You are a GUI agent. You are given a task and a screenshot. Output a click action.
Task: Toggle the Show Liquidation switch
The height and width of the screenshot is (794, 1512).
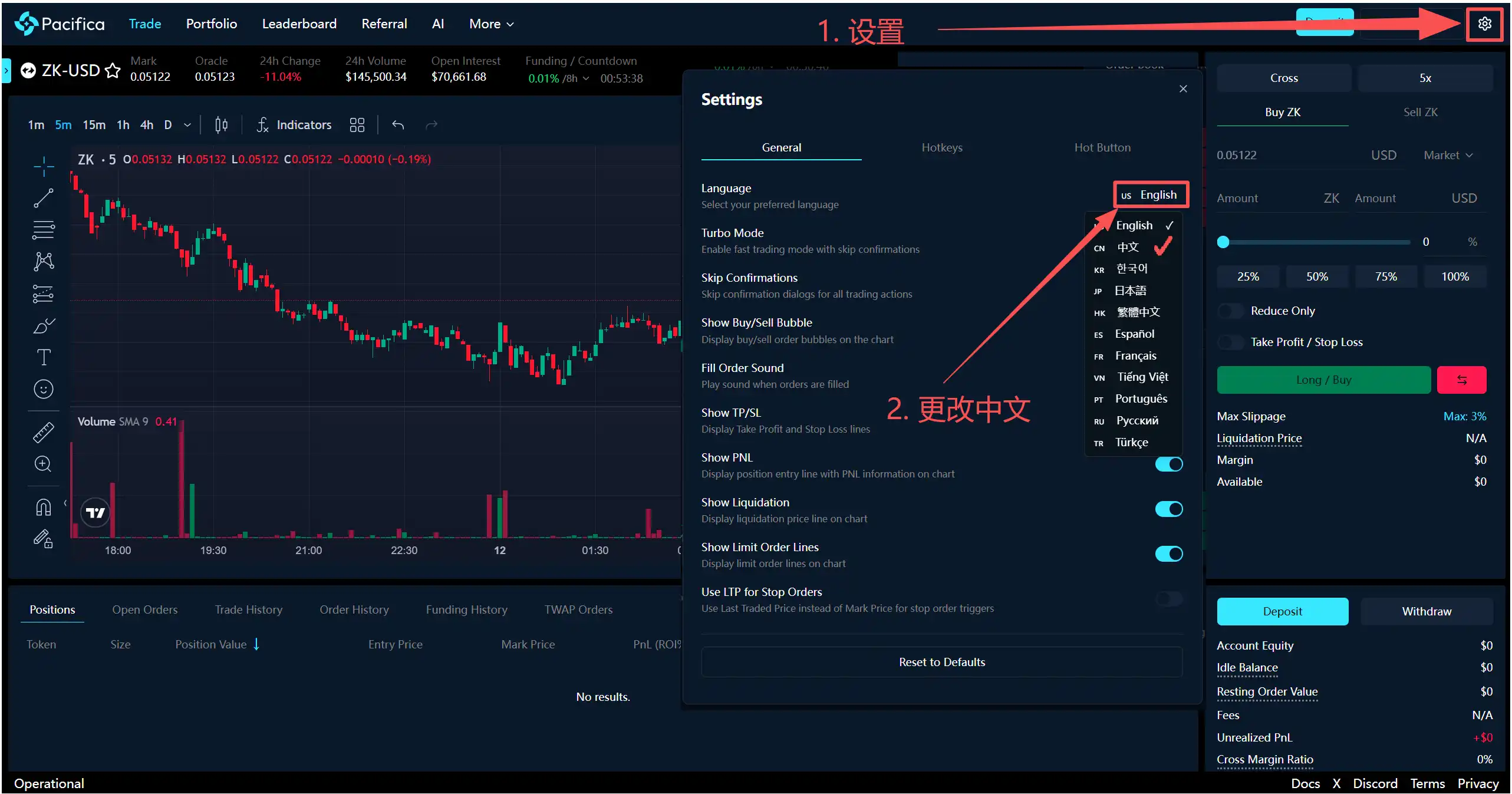[x=1168, y=509]
